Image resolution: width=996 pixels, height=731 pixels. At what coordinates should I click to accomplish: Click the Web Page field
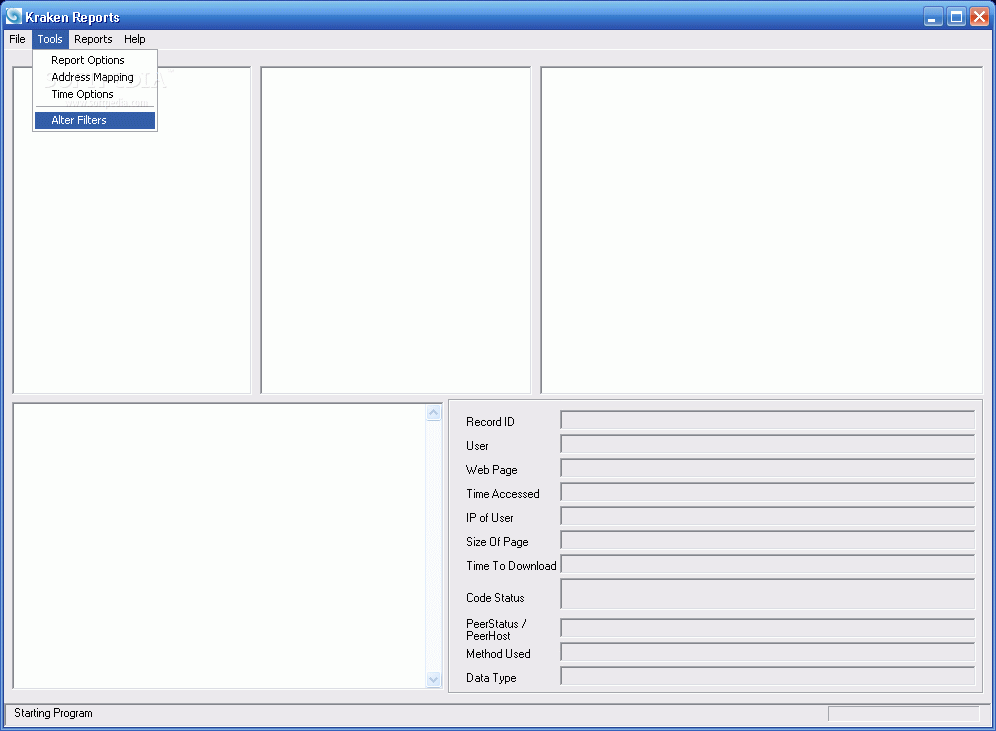pos(767,468)
